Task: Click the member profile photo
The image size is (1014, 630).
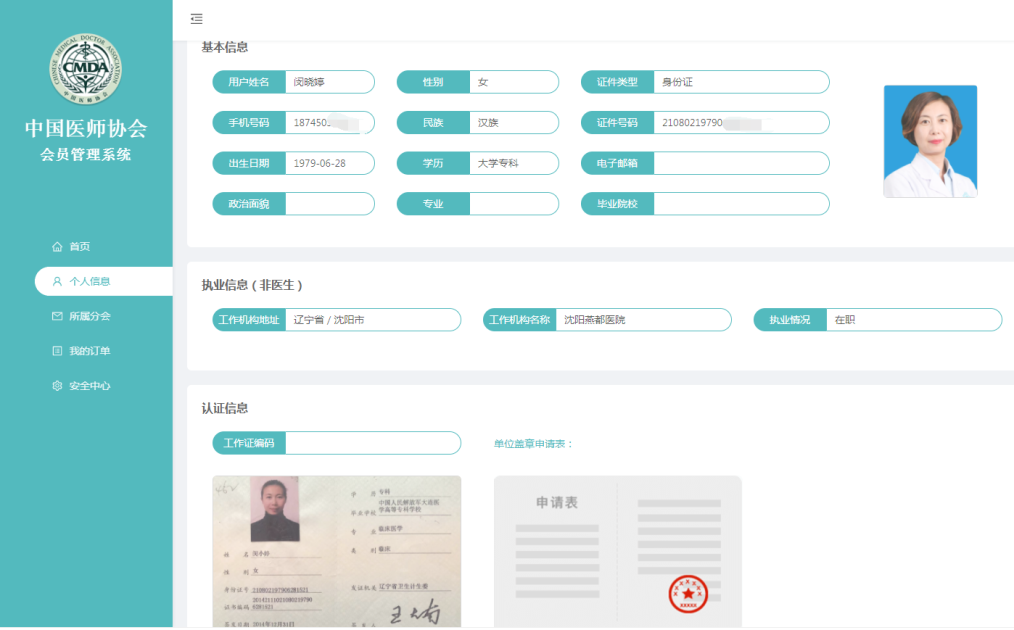Action: [930, 141]
